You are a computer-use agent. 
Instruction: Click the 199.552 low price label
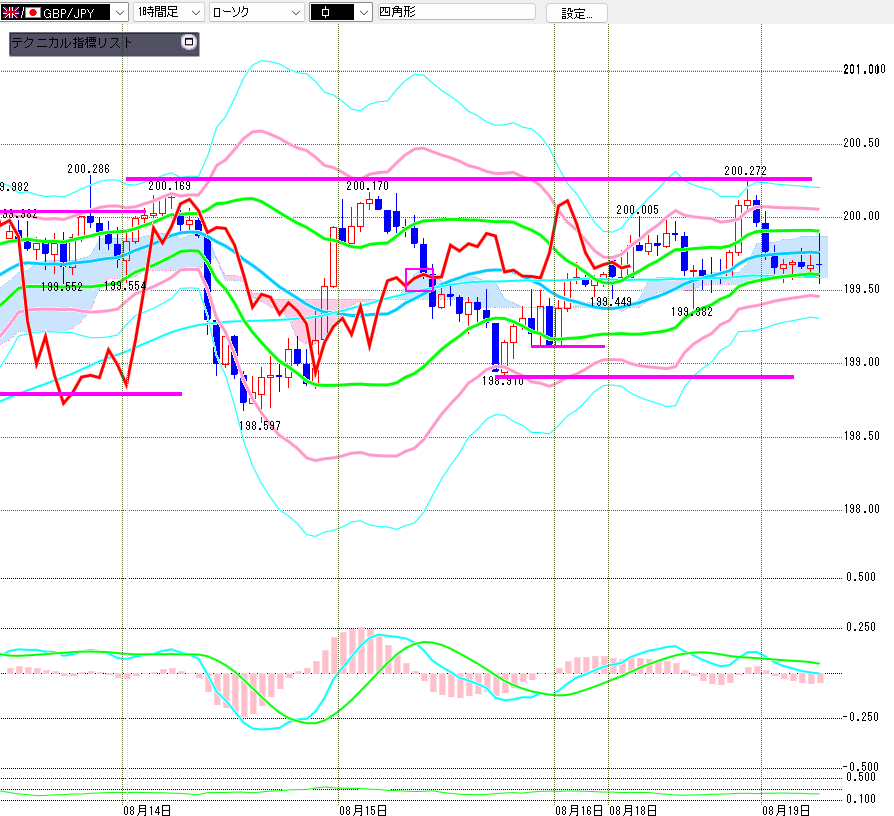[62, 287]
